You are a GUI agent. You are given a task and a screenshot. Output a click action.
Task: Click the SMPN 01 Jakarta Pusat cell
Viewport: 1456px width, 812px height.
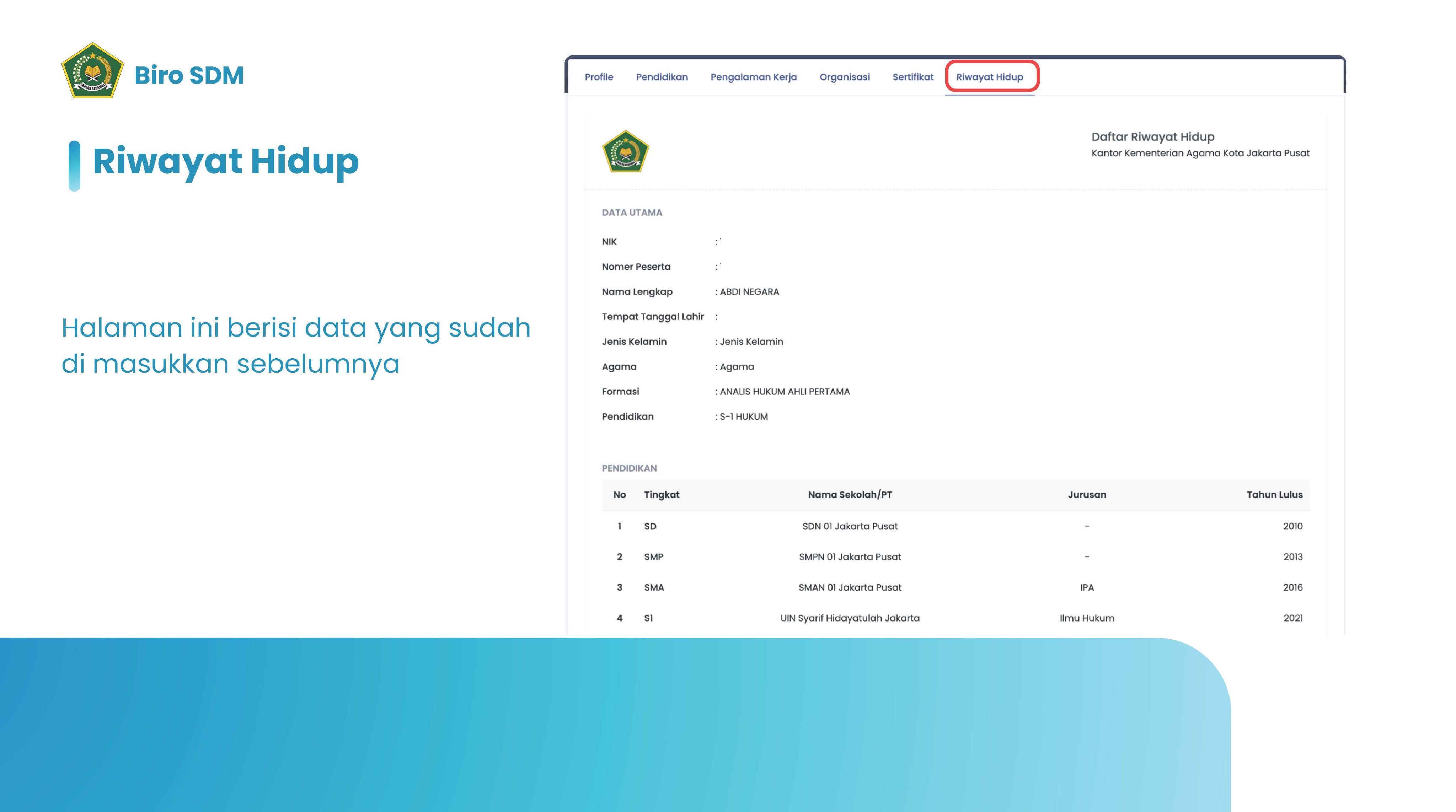[x=850, y=557]
